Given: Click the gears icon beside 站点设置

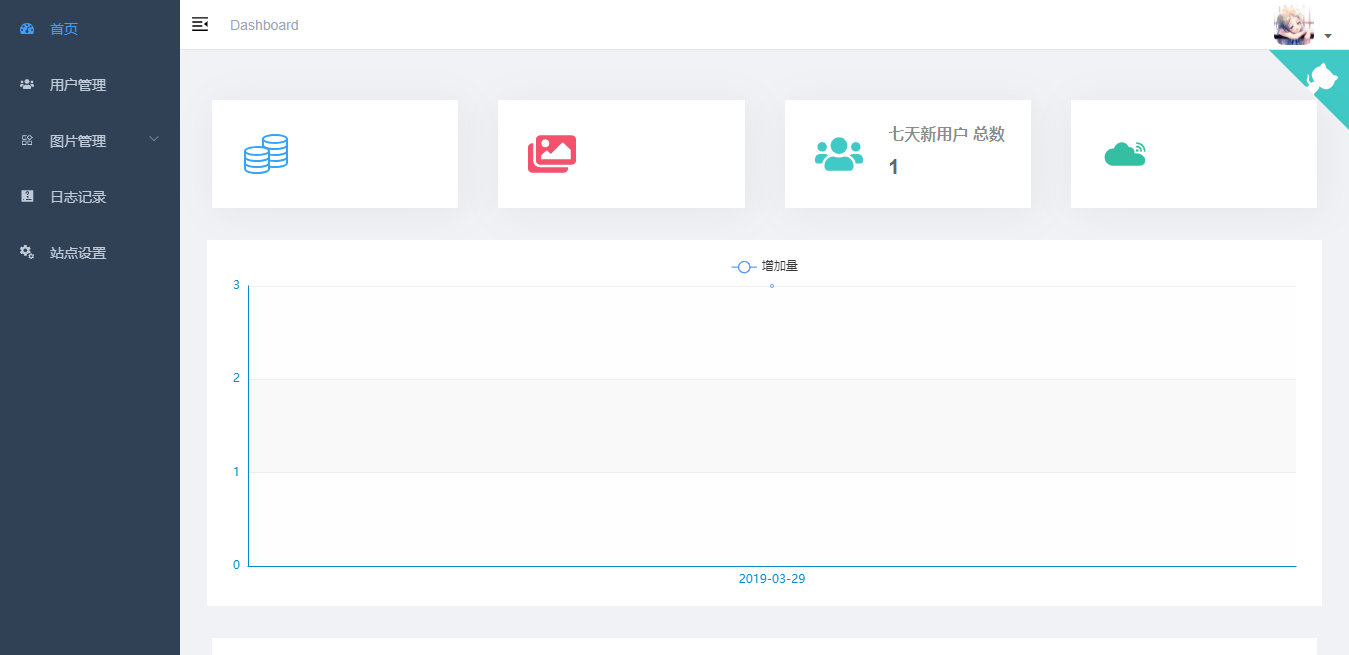Looking at the screenshot, I should (27, 253).
